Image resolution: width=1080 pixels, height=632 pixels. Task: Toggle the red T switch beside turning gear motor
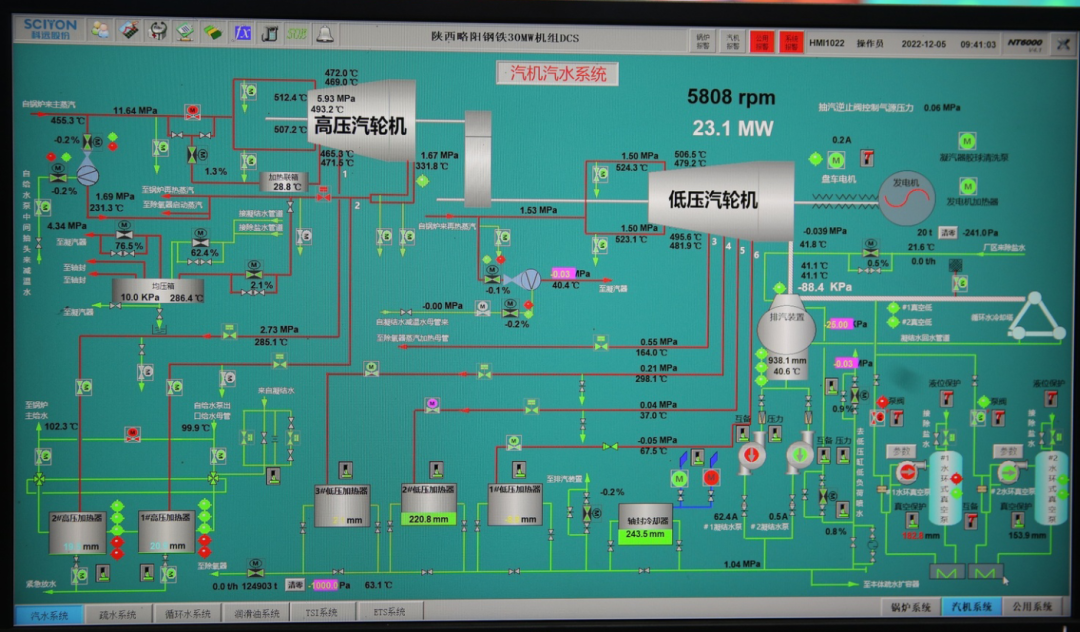click(x=867, y=159)
